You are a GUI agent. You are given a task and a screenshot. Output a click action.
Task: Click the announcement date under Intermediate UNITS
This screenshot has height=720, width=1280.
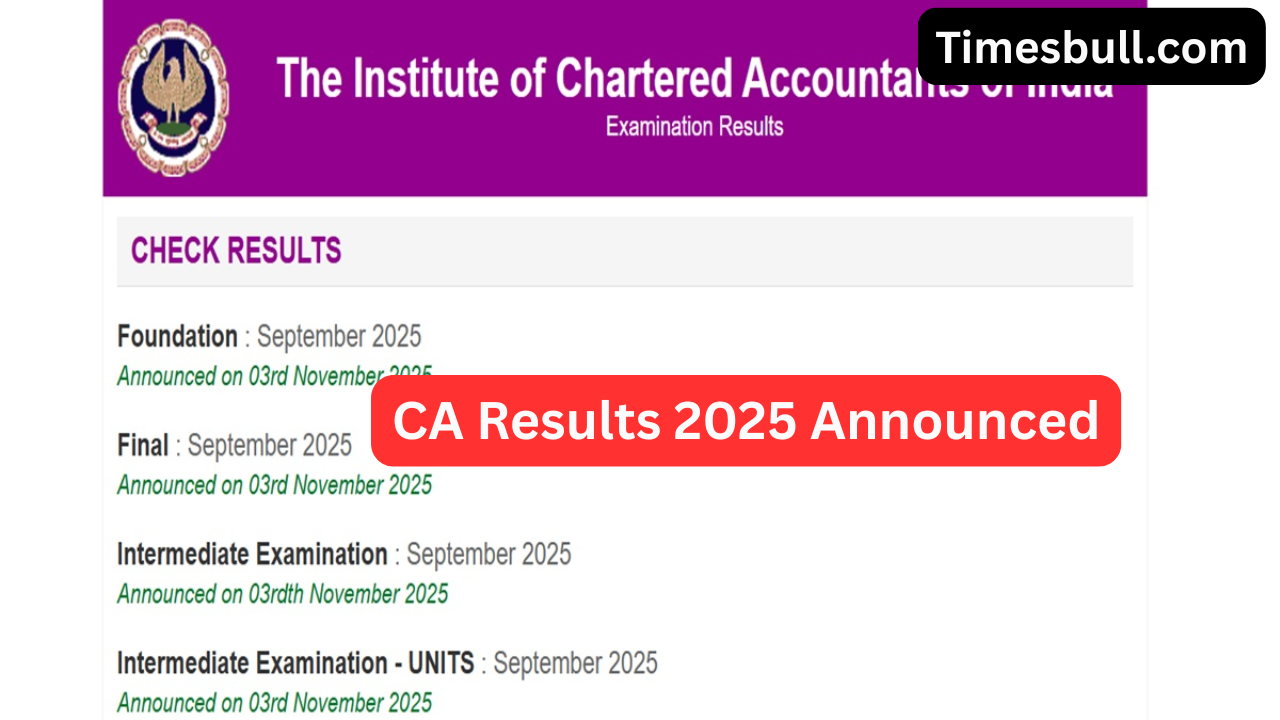(x=274, y=703)
